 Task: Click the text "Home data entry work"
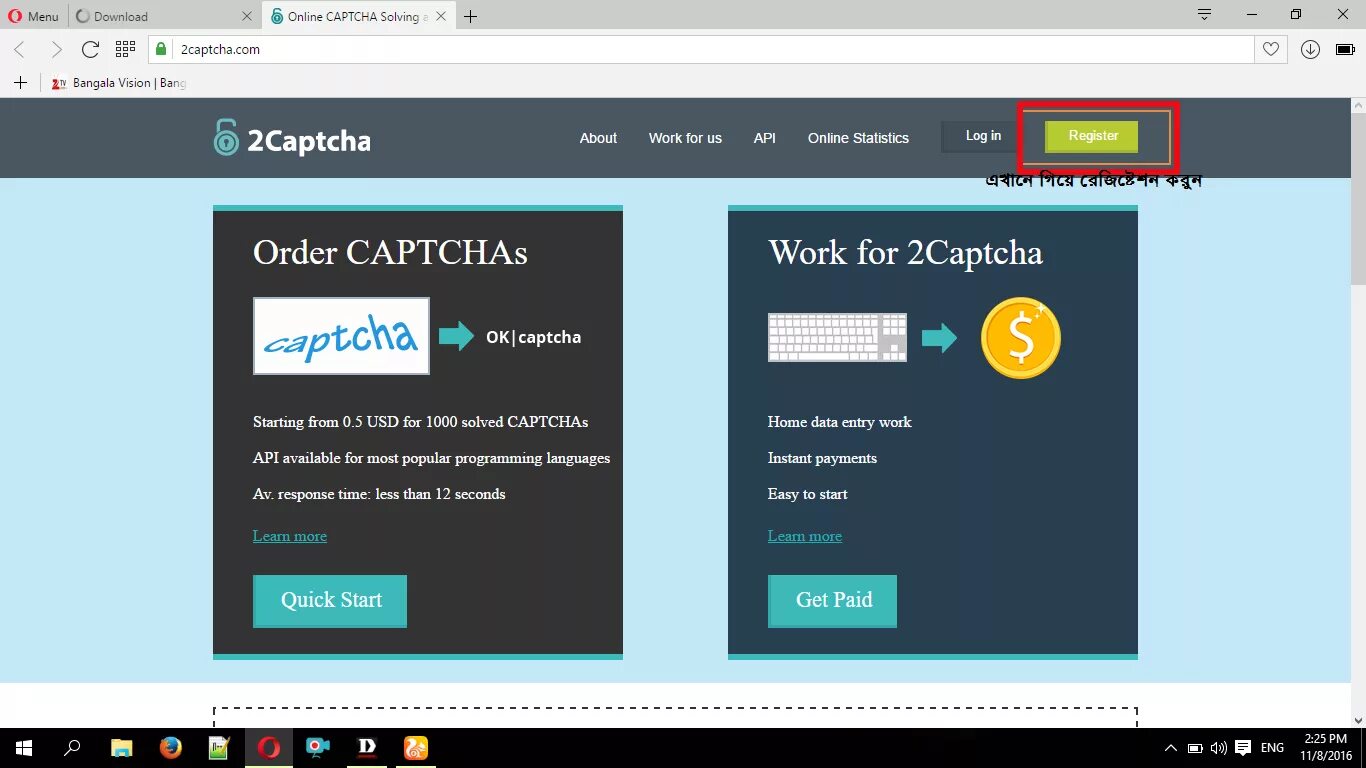(x=840, y=422)
